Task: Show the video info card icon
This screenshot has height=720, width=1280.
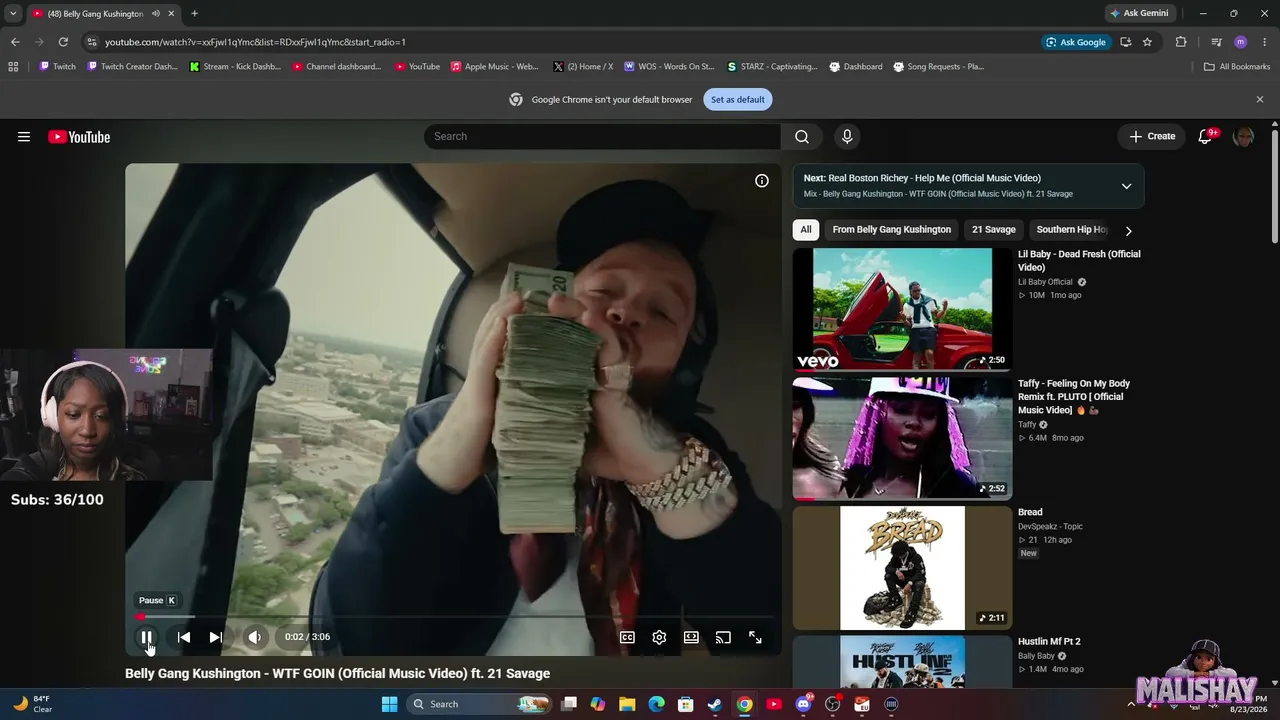Action: [762, 181]
